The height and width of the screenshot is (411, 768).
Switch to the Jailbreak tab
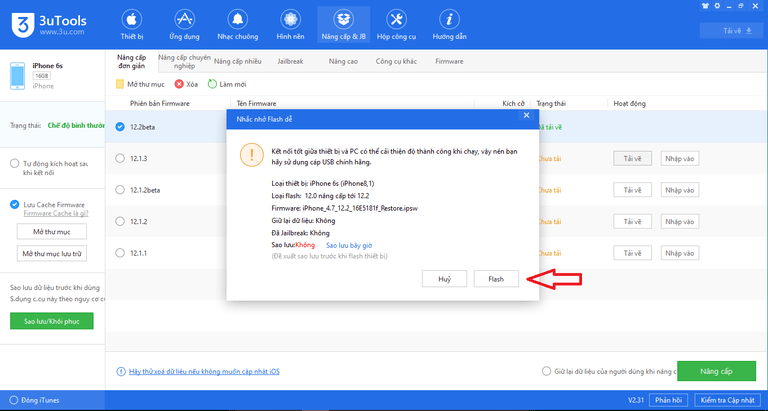click(x=290, y=62)
